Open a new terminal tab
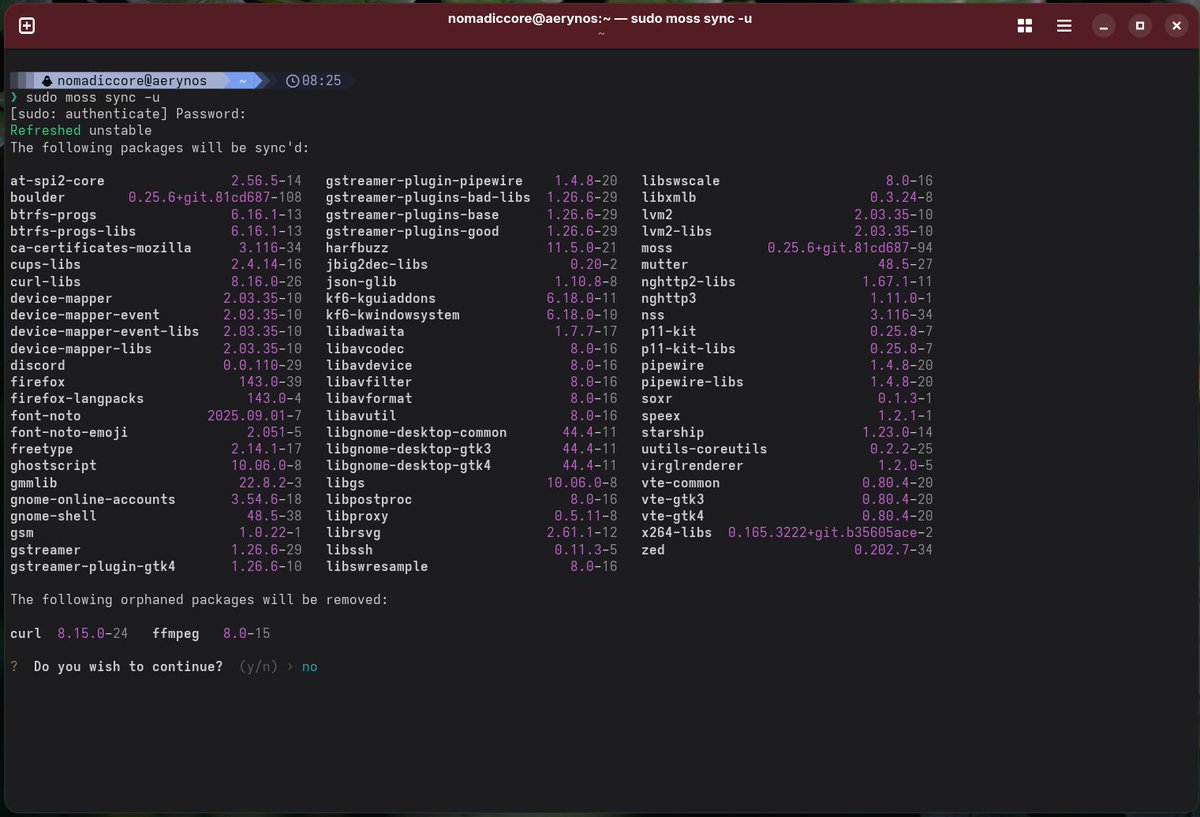This screenshot has width=1200, height=817. click(x=27, y=25)
